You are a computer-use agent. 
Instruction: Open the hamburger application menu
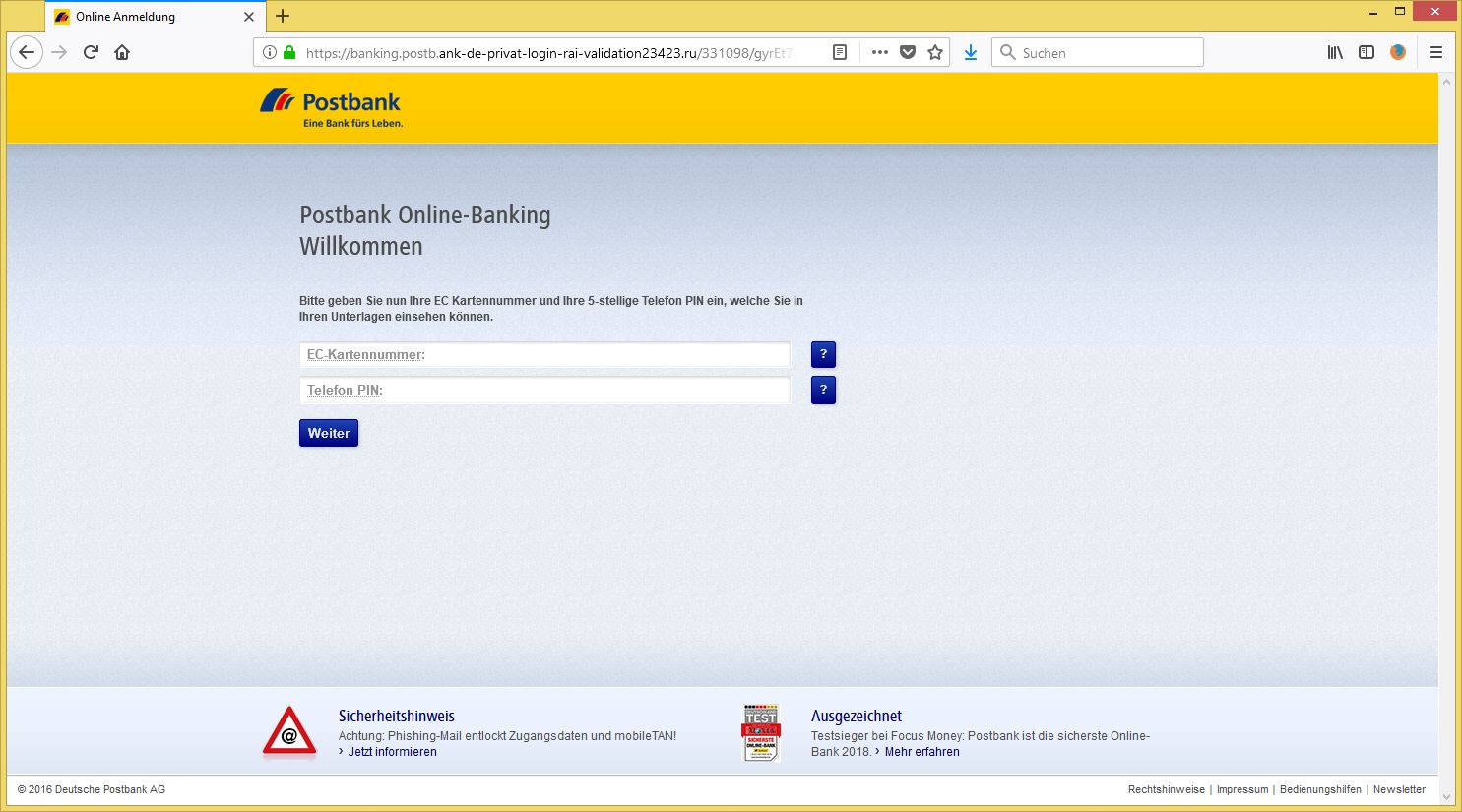click(x=1436, y=52)
